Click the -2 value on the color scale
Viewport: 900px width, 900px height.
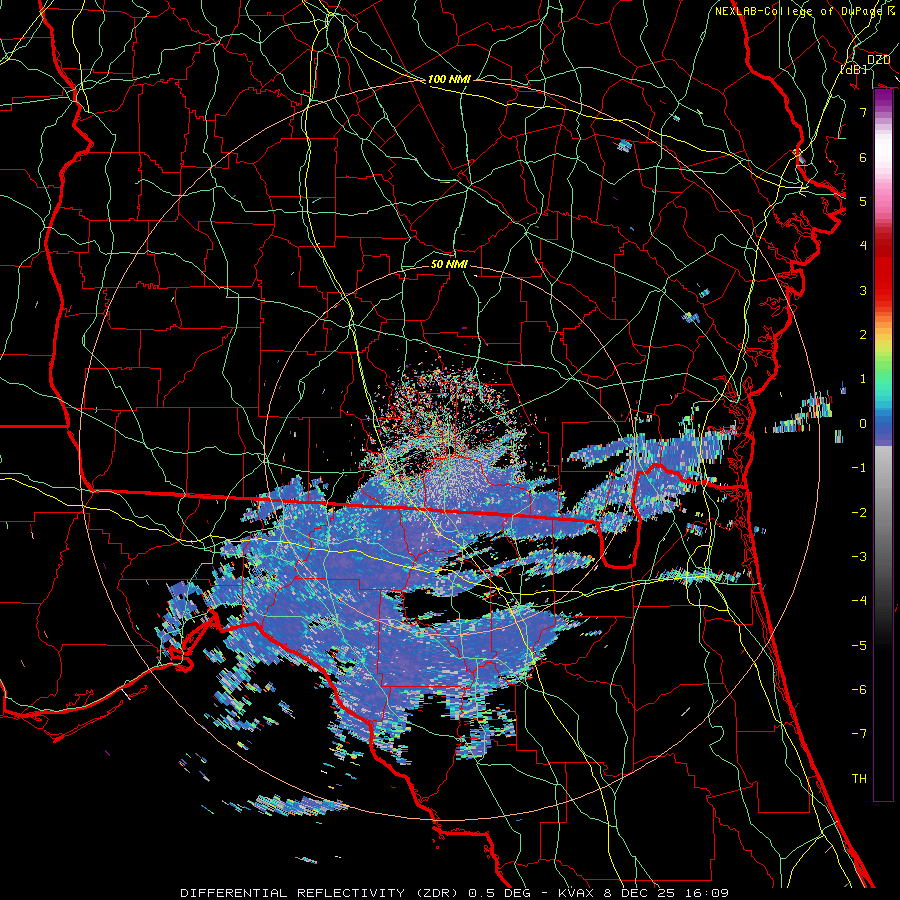click(x=859, y=513)
